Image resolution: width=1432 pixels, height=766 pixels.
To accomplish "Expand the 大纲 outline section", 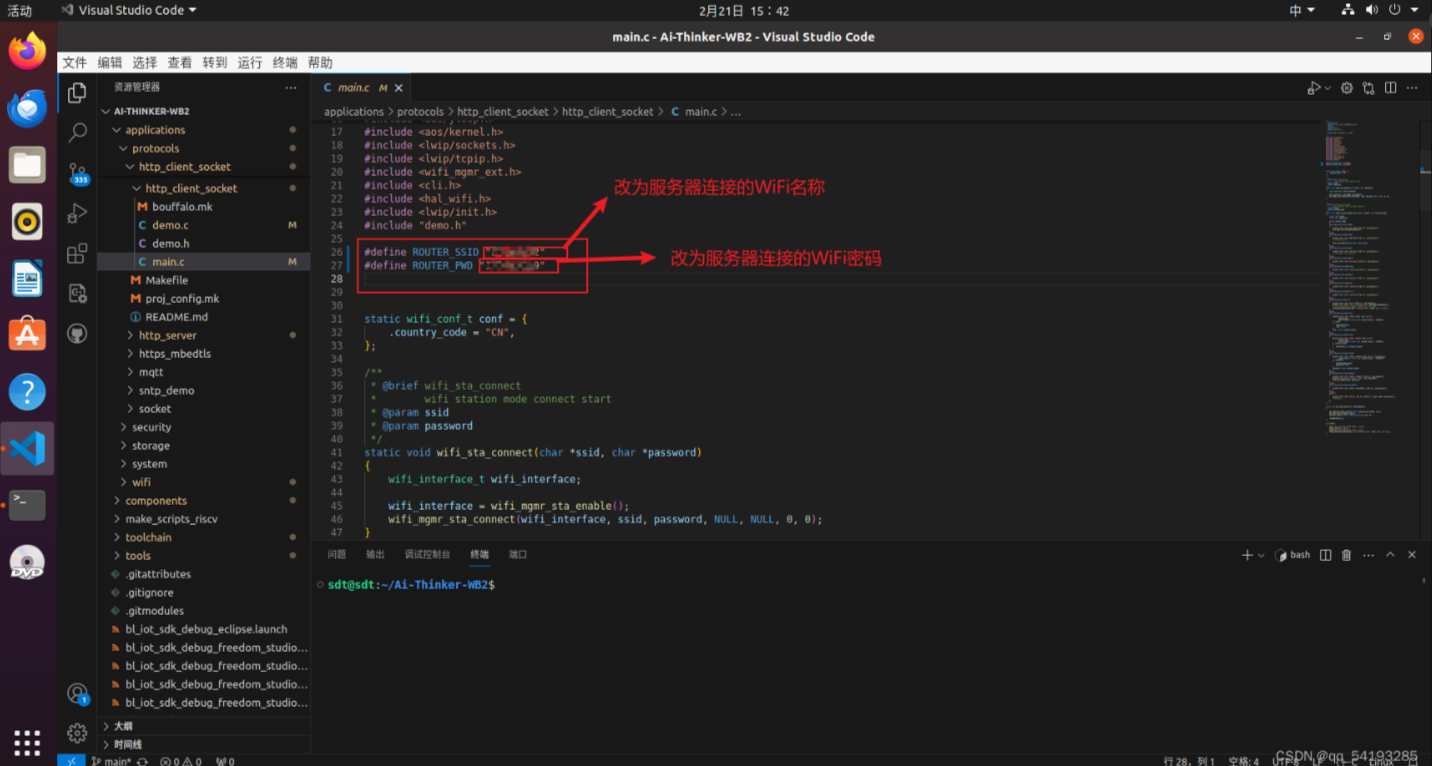I will [x=203, y=726].
